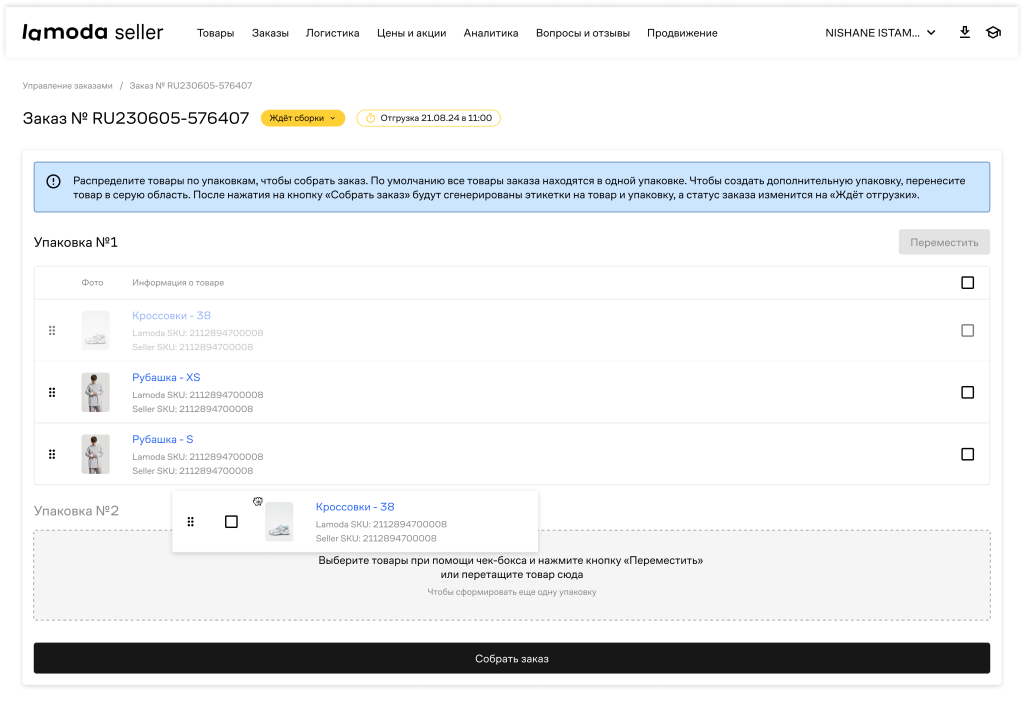The height and width of the screenshot is (727, 1024).
Task: Click the Рубашка - S product thumbnail
Action: (x=96, y=454)
